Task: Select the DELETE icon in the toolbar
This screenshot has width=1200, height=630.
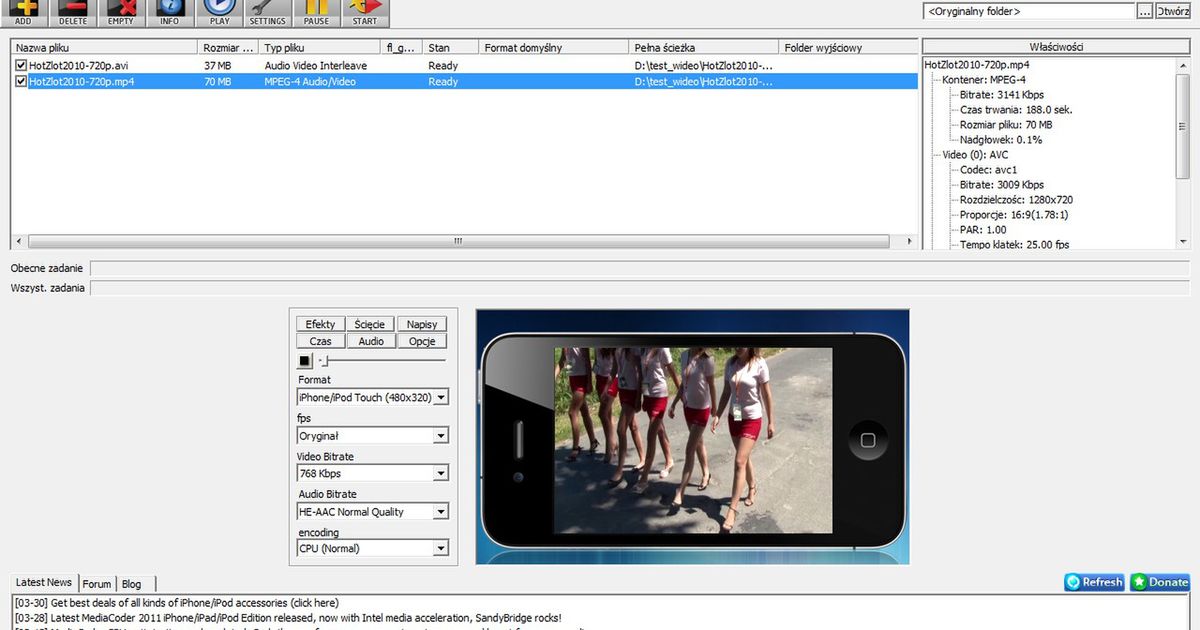Action: click(x=71, y=11)
